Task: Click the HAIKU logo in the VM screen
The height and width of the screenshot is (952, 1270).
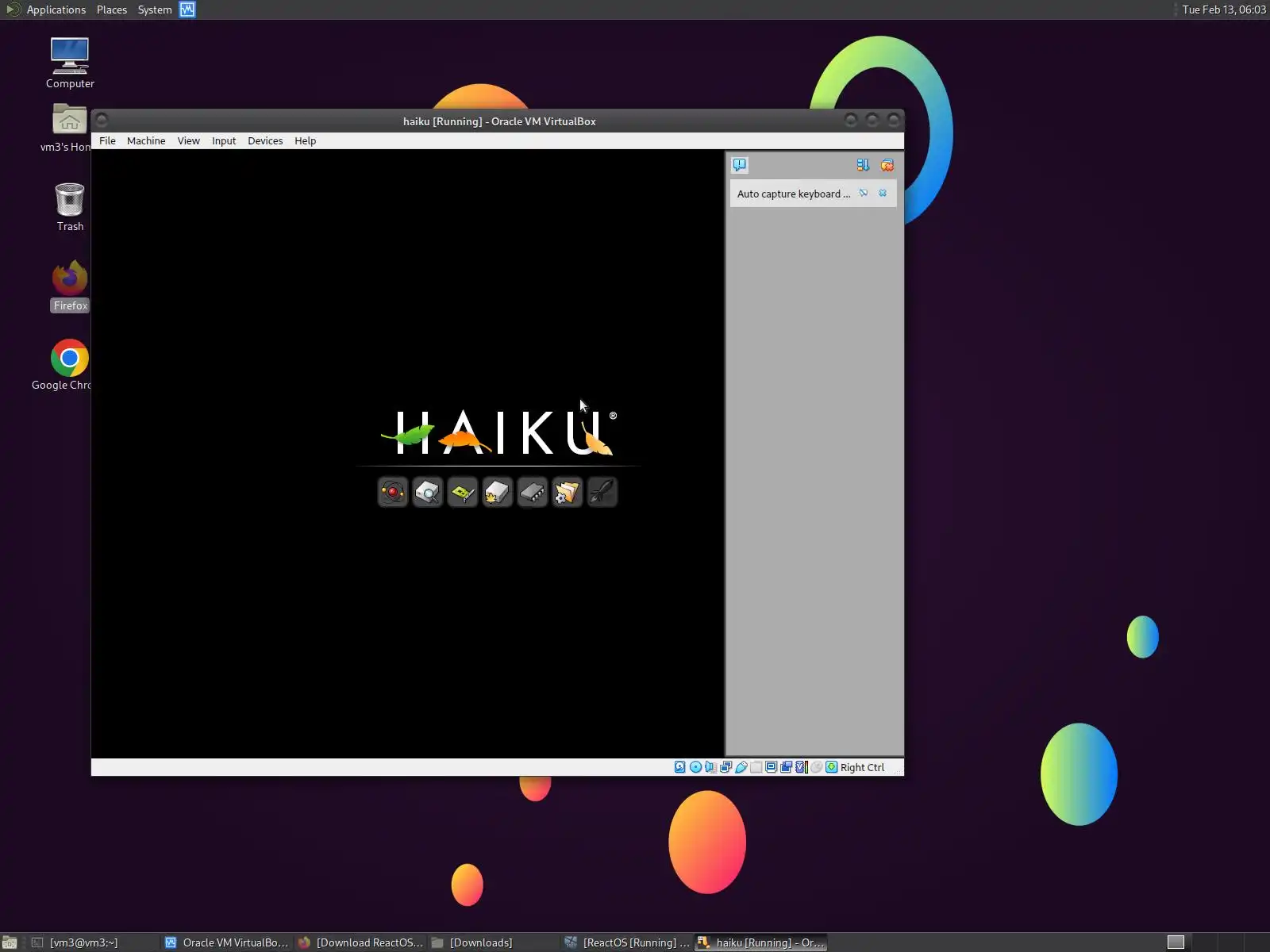Action: [x=498, y=432]
